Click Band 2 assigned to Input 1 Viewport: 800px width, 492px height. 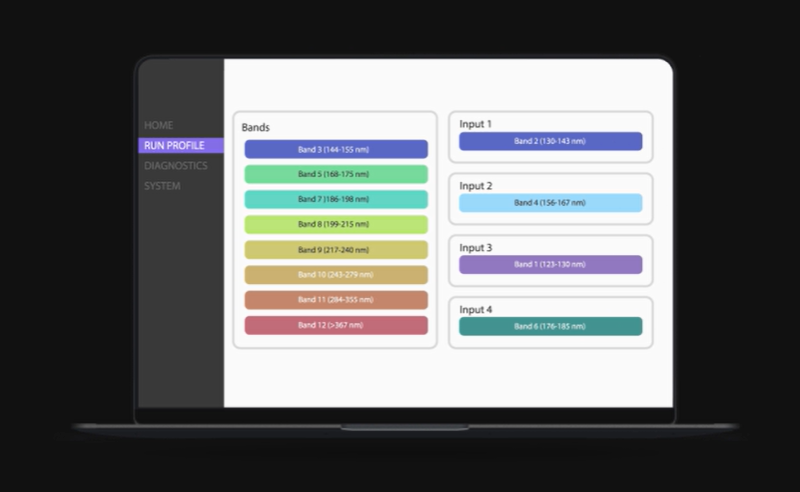[x=550, y=141]
